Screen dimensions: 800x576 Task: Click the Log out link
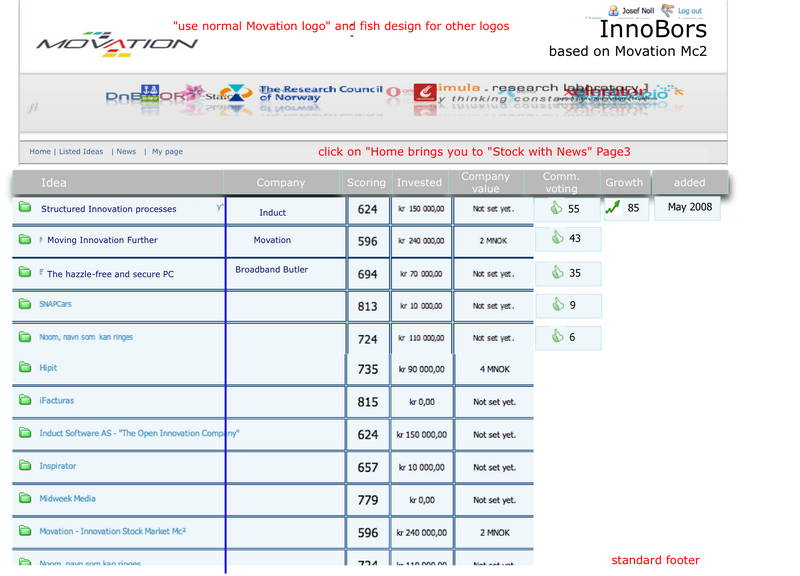[x=690, y=11]
